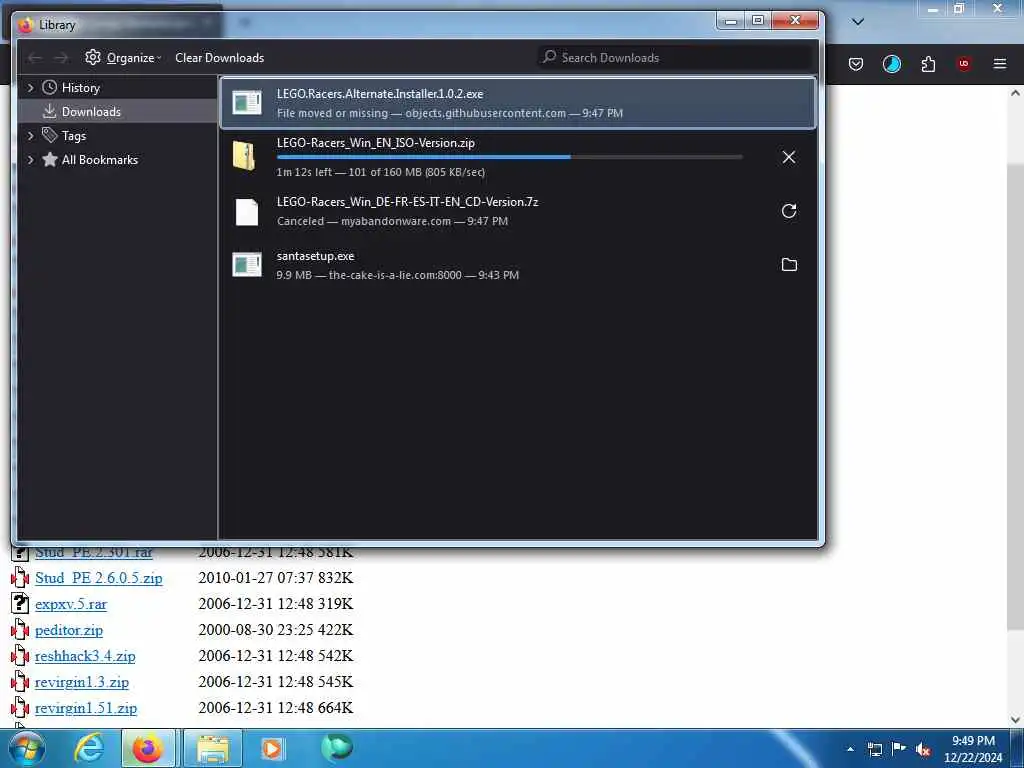Go forward with the Library forward arrow
The image size is (1024, 768).
click(61, 57)
